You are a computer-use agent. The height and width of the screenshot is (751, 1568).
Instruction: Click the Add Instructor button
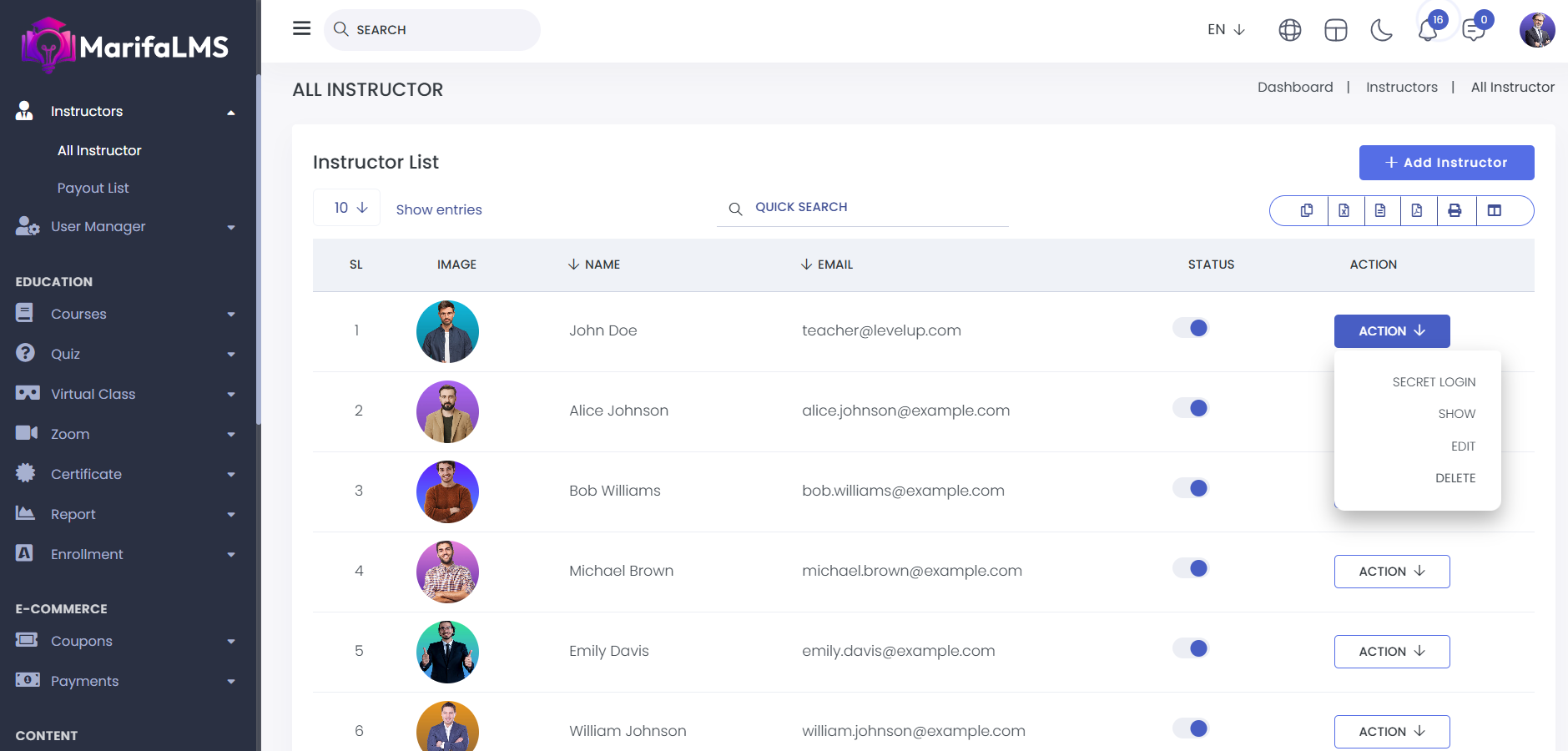(1446, 163)
